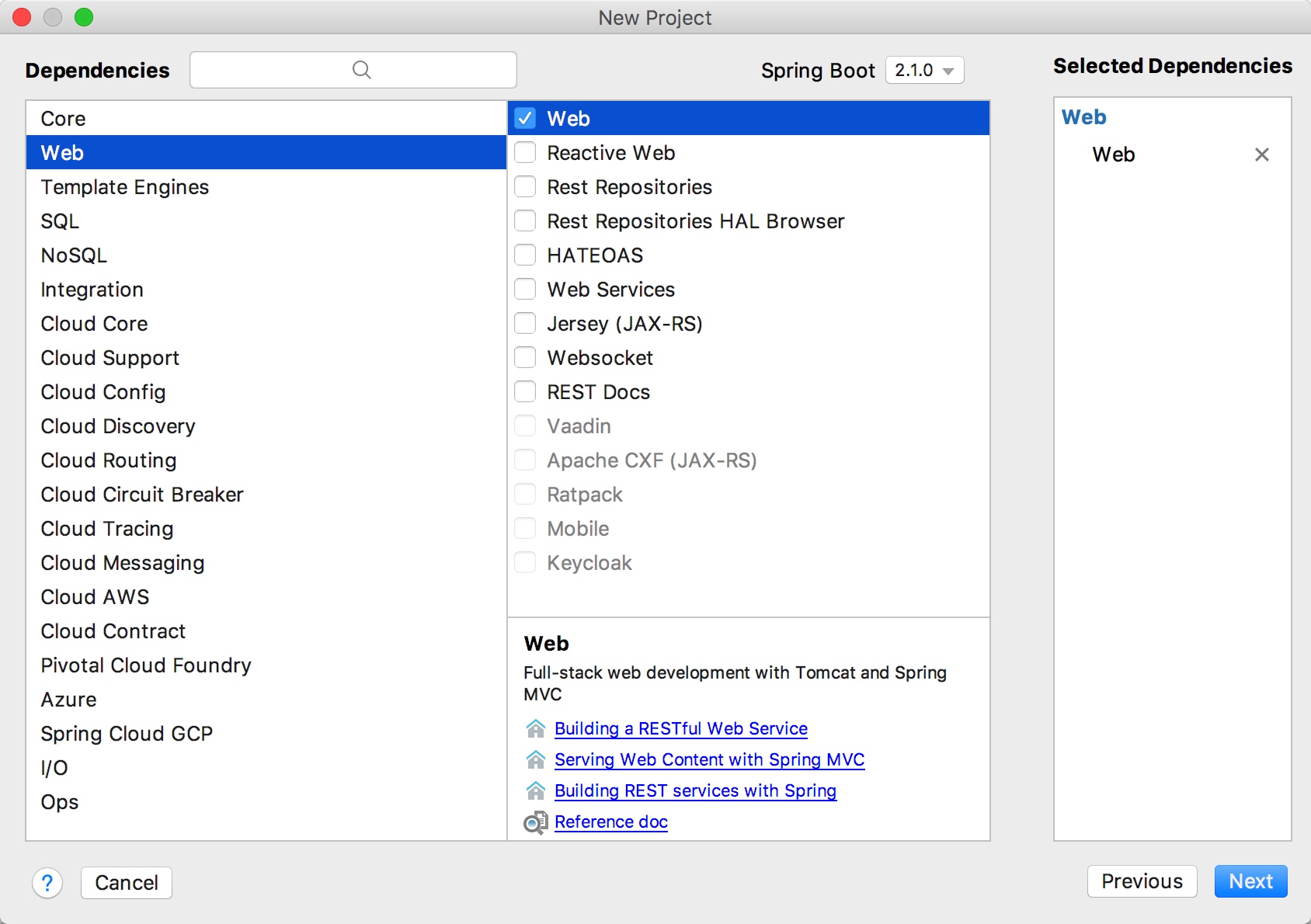Choose the Cloud Config category
1311x924 pixels.
coord(103,392)
